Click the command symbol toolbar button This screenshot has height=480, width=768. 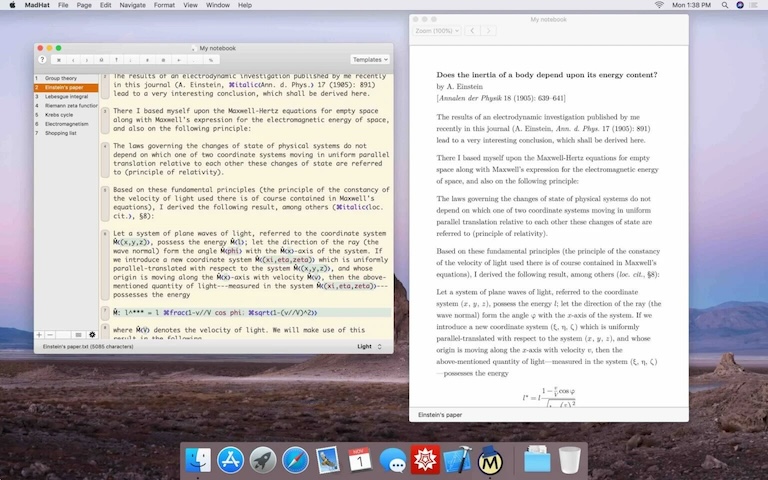click(x=59, y=60)
